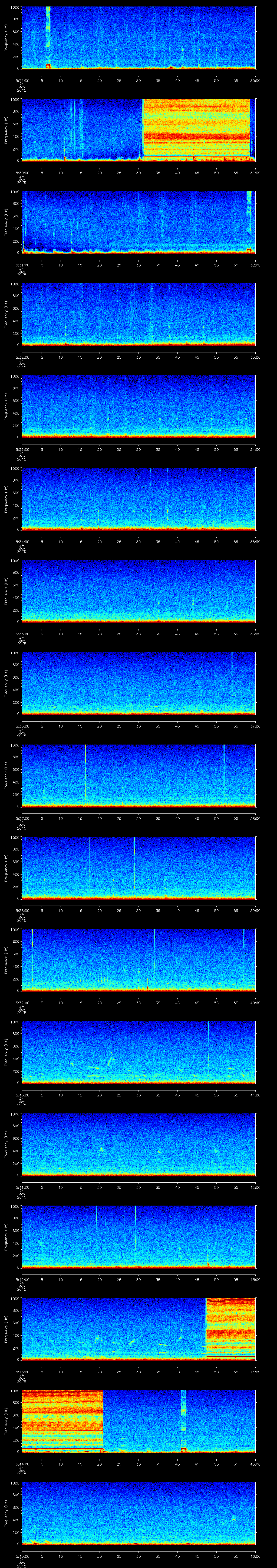Click the '5:43:00' start time label
The image size is (277, 1568).
tap(22, 1371)
